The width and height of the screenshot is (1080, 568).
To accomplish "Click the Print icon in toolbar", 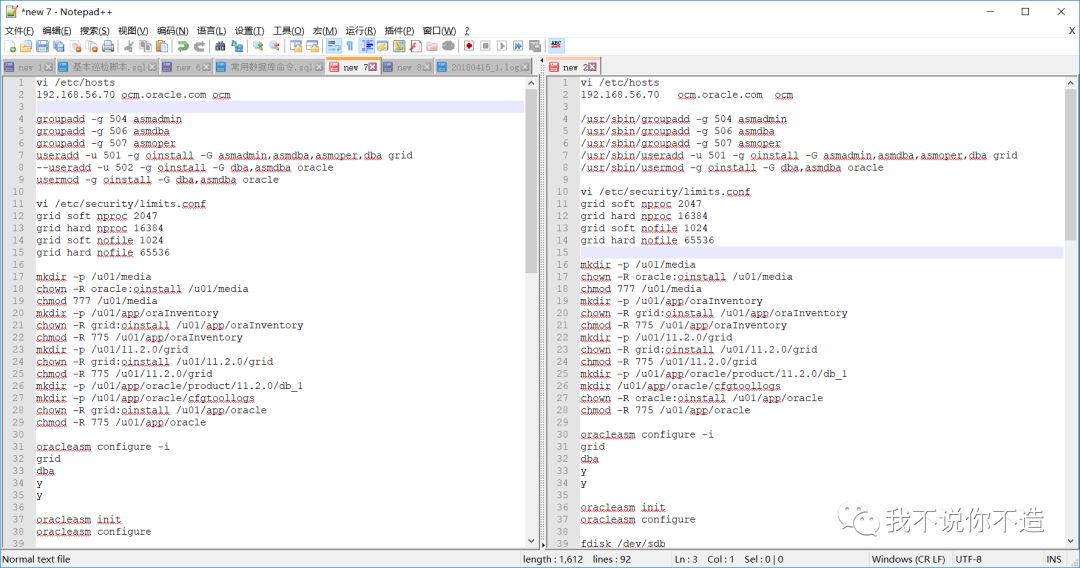I will 108,46.
